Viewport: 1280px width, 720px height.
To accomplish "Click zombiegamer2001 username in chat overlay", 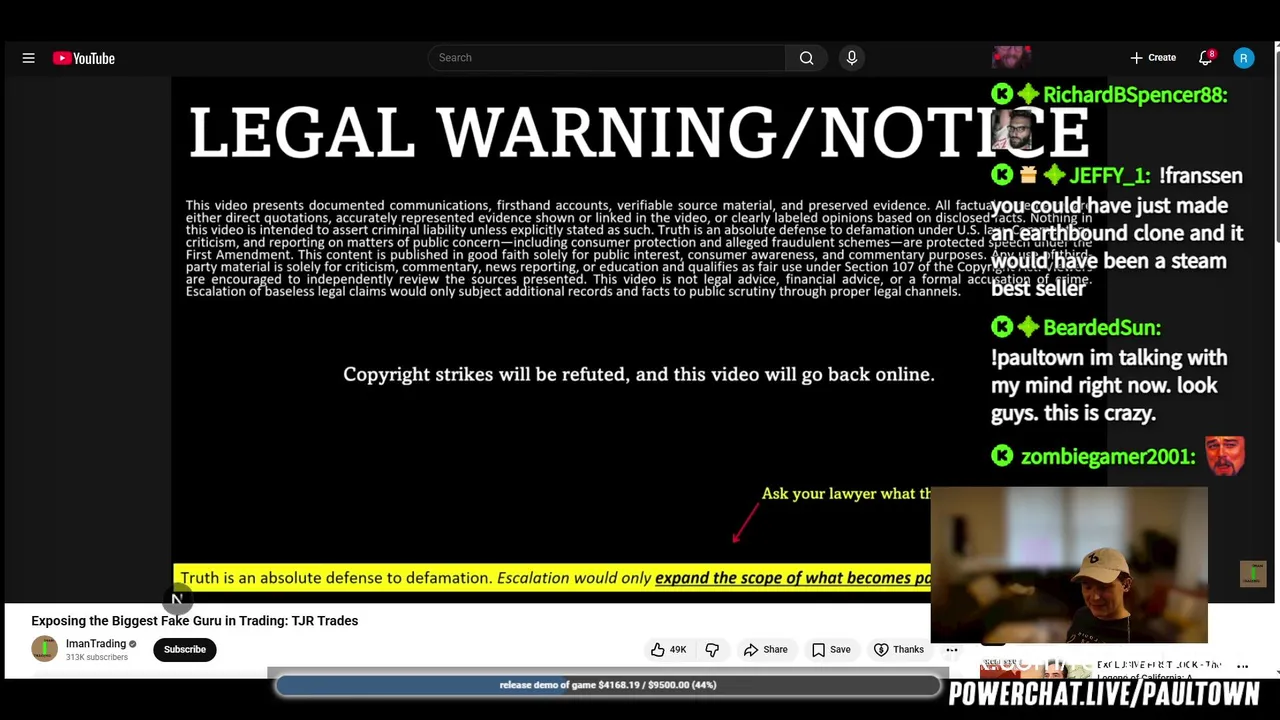I will (x=1108, y=457).
